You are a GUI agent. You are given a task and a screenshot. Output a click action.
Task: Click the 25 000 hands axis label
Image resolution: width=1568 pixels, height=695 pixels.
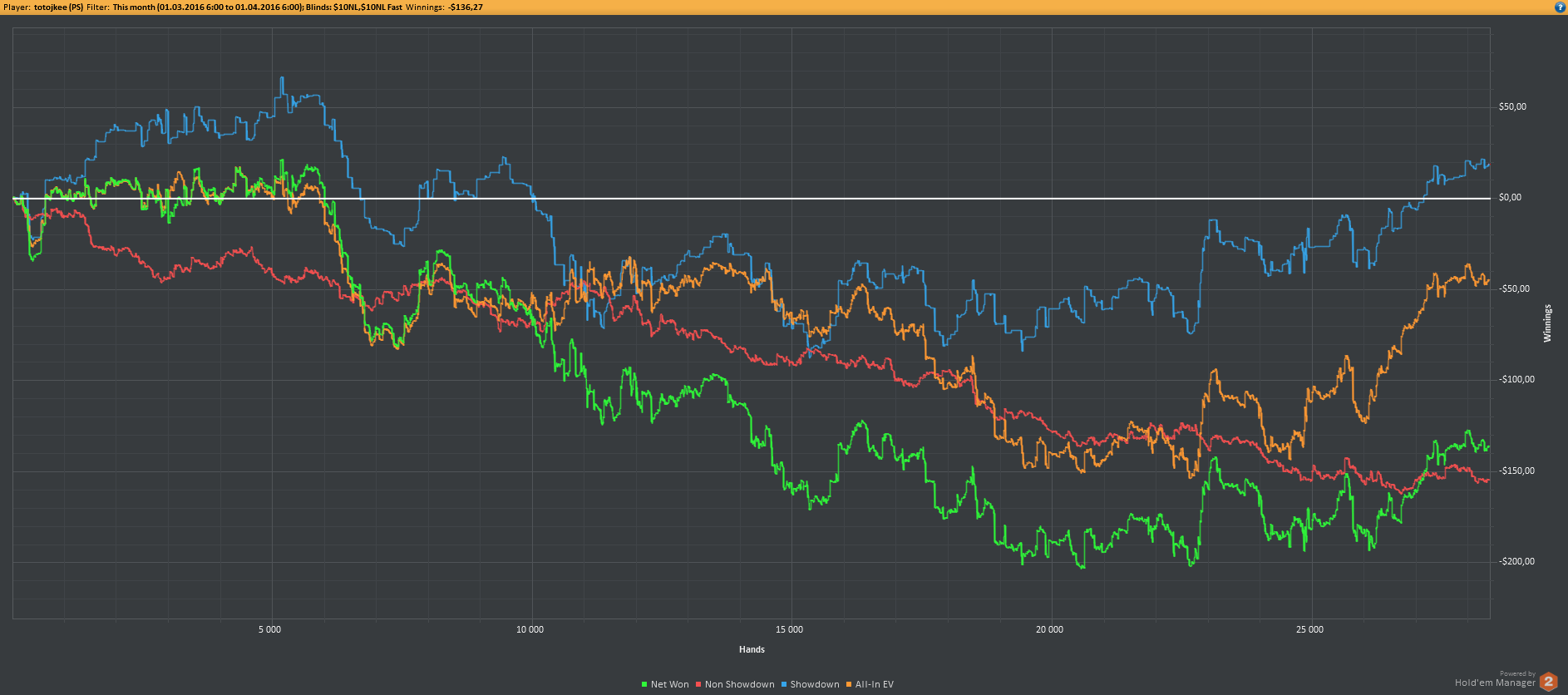pyautogui.click(x=1309, y=629)
